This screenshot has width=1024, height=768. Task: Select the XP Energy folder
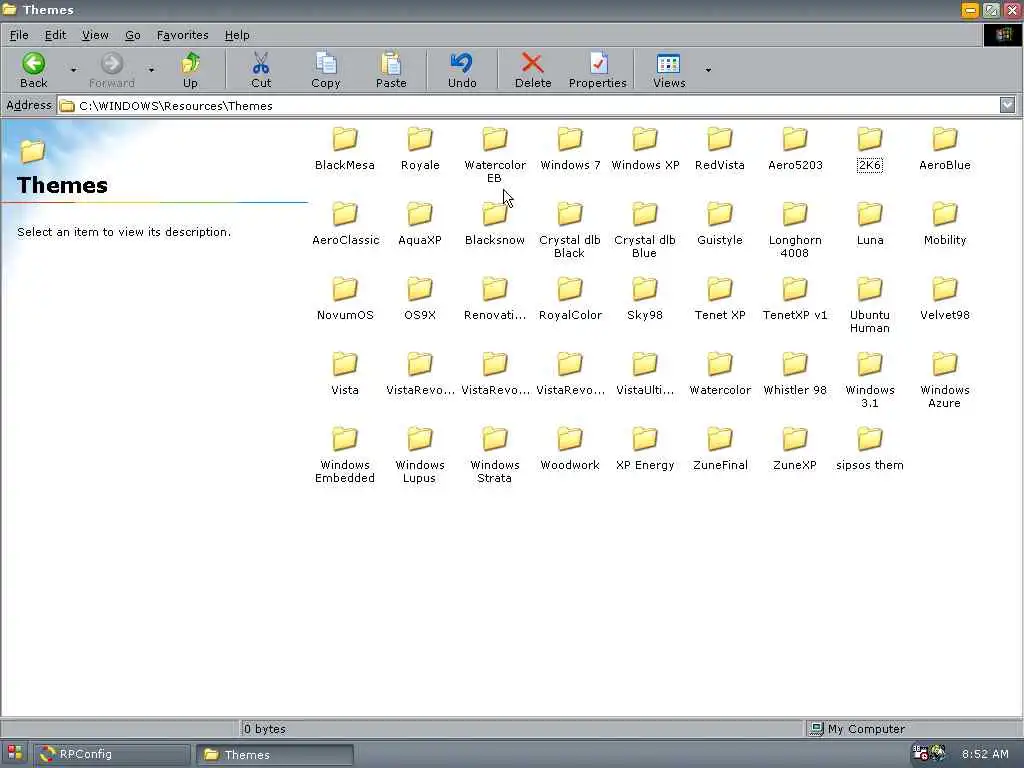pos(645,449)
